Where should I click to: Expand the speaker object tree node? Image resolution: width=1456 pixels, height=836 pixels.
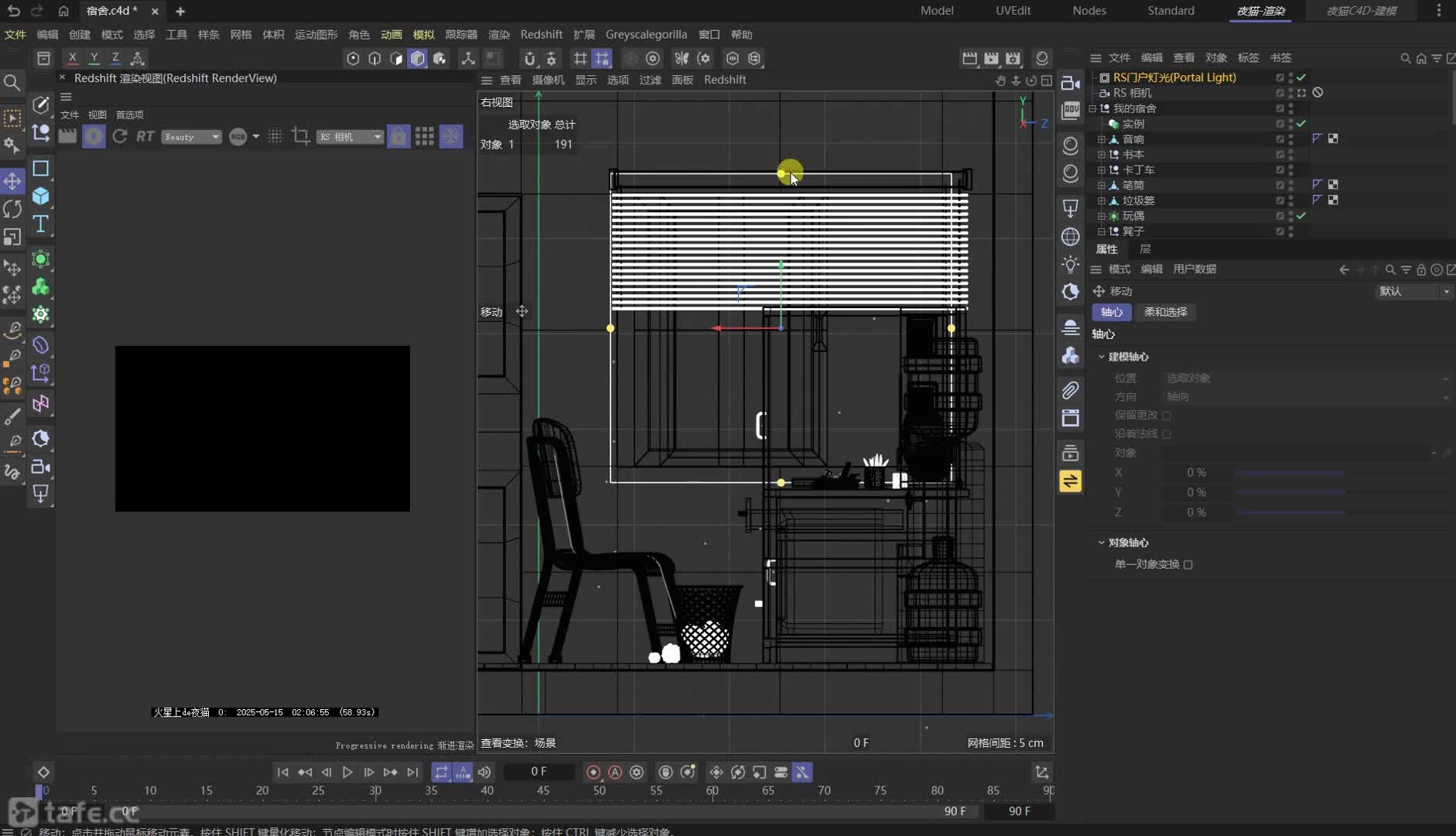click(x=1101, y=139)
